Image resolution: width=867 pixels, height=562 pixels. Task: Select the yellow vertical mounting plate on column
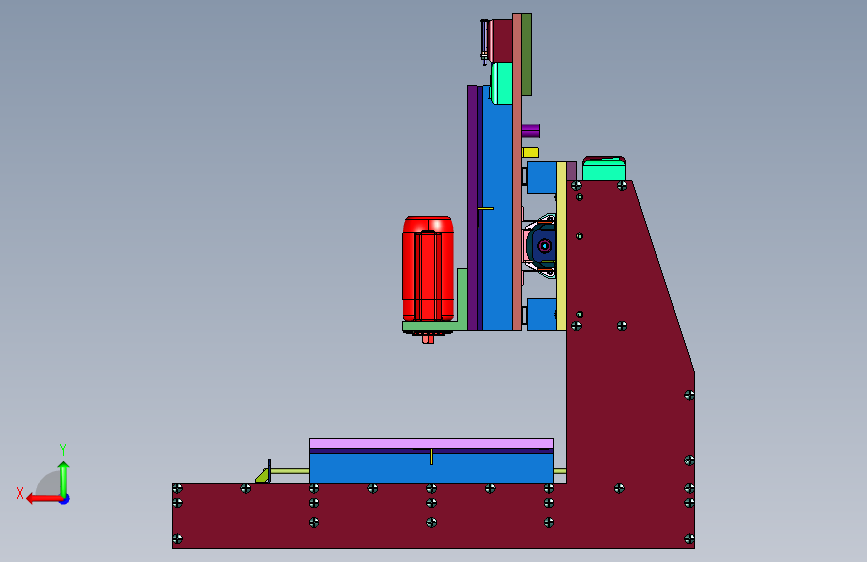coord(561,246)
